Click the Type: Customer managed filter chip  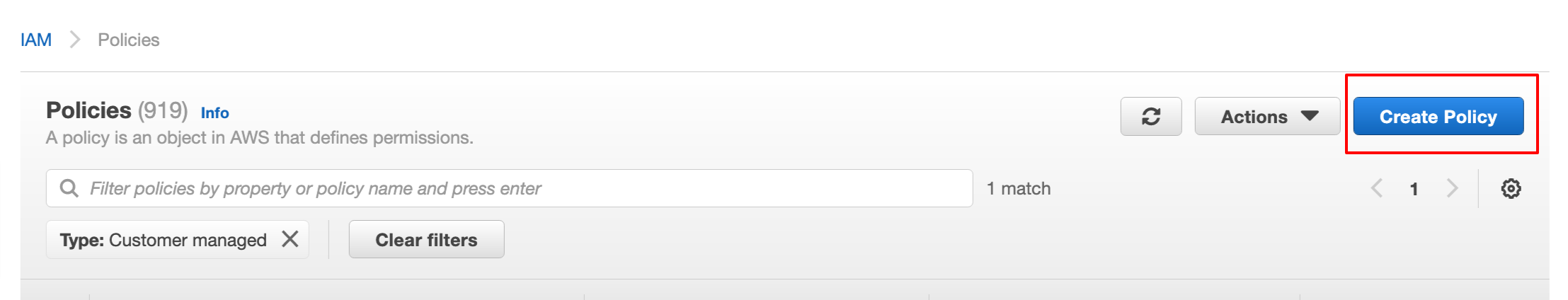pyautogui.click(x=163, y=241)
